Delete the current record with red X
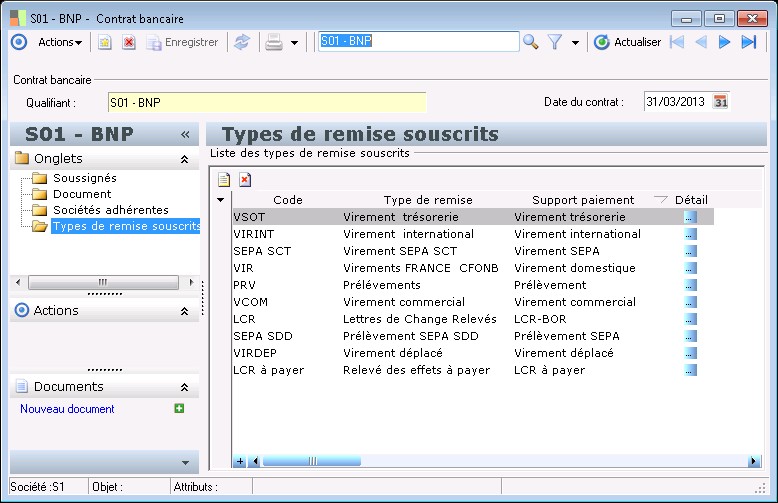This screenshot has width=778, height=503. tap(129, 43)
